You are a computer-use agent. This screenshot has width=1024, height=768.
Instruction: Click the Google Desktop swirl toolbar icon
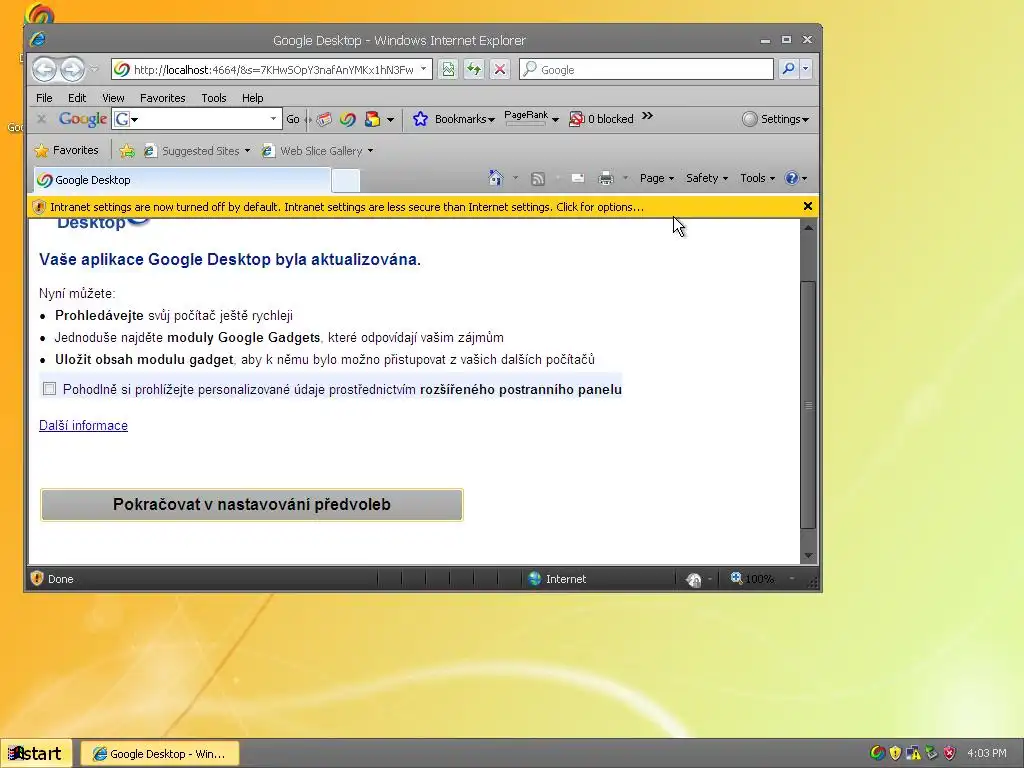(347, 119)
